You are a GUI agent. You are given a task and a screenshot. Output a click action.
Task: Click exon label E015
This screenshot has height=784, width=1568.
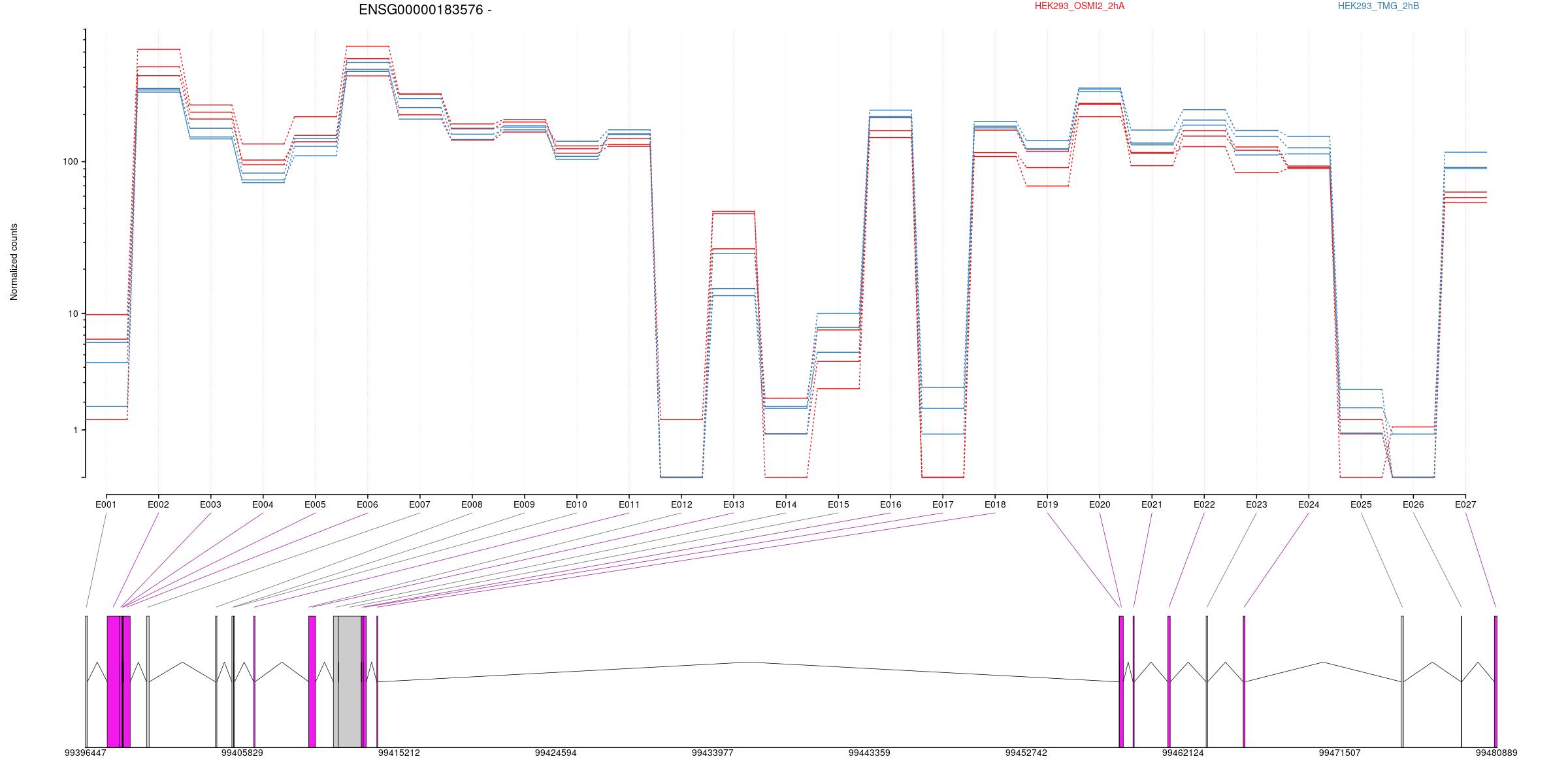(x=838, y=504)
